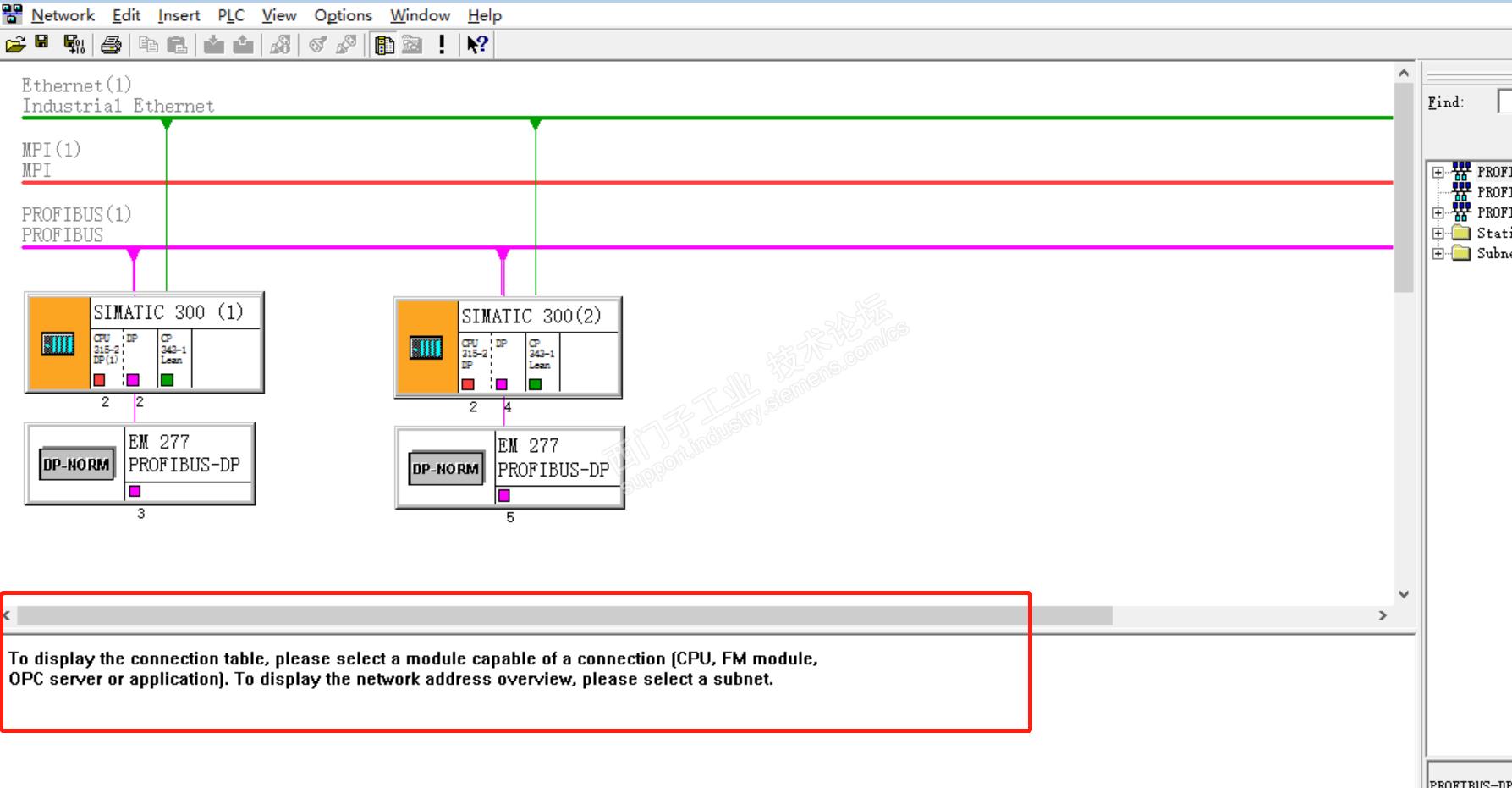Click the network view vertical scrollbar up arrow

pyautogui.click(x=1404, y=73)
